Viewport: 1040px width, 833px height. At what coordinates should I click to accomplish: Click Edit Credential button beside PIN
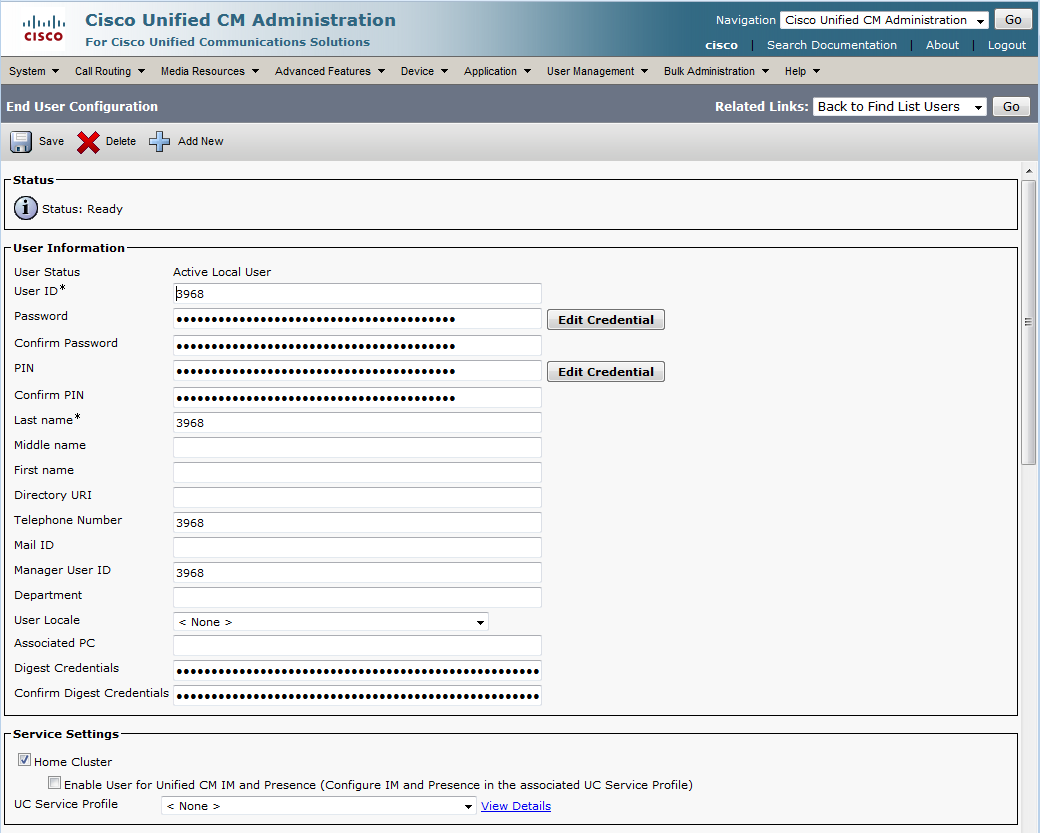click(605, 372)
